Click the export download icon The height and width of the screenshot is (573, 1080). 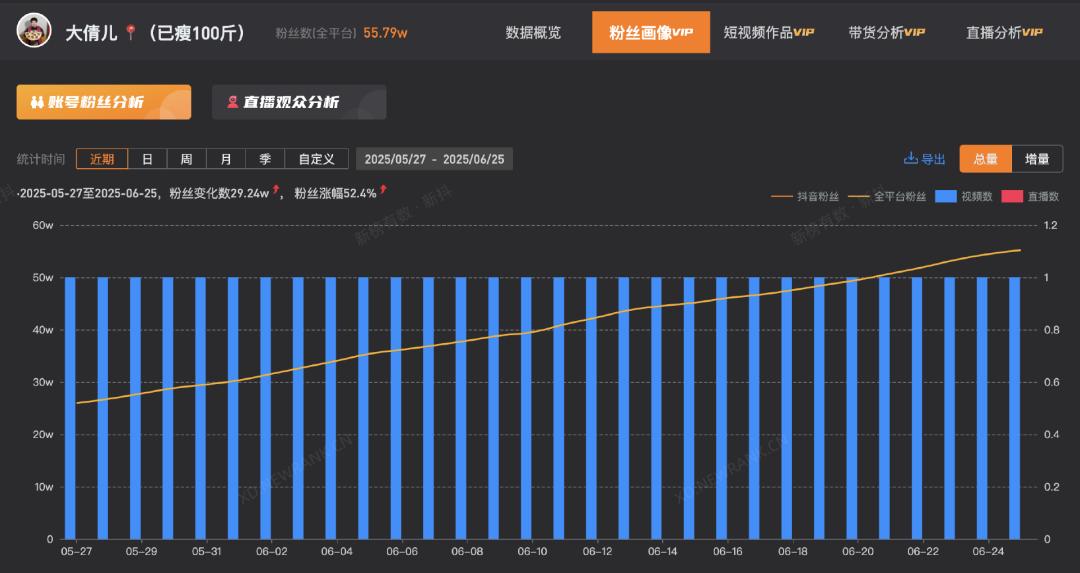click(x=910, y=158)
